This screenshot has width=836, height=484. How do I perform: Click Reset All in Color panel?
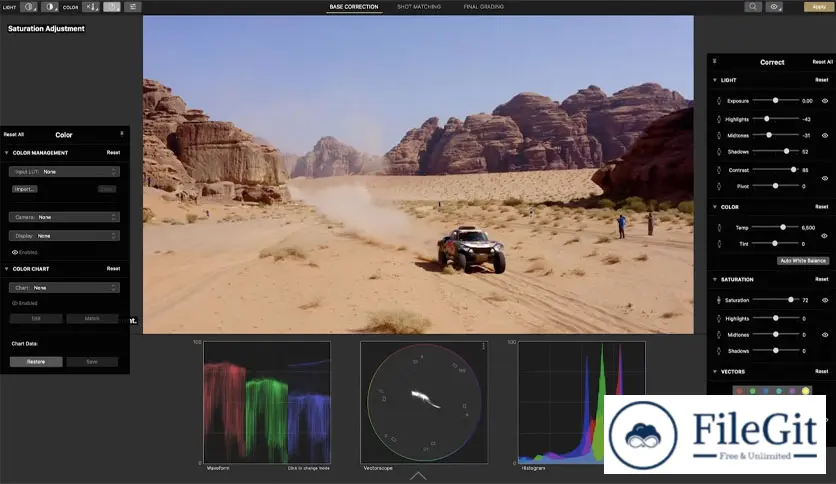click(x=14, y=134)
